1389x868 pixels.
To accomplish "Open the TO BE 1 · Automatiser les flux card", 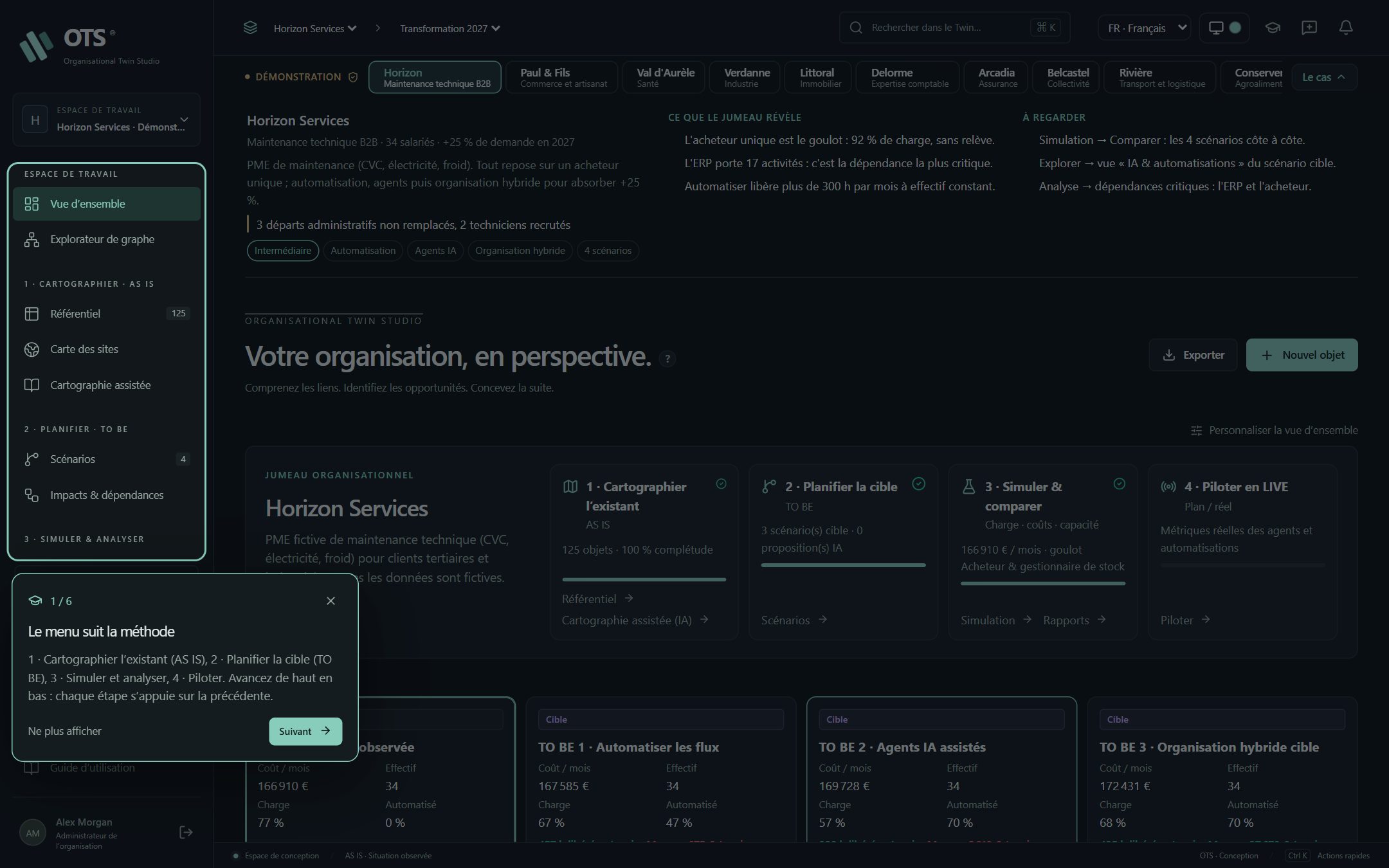I will 661,770.
